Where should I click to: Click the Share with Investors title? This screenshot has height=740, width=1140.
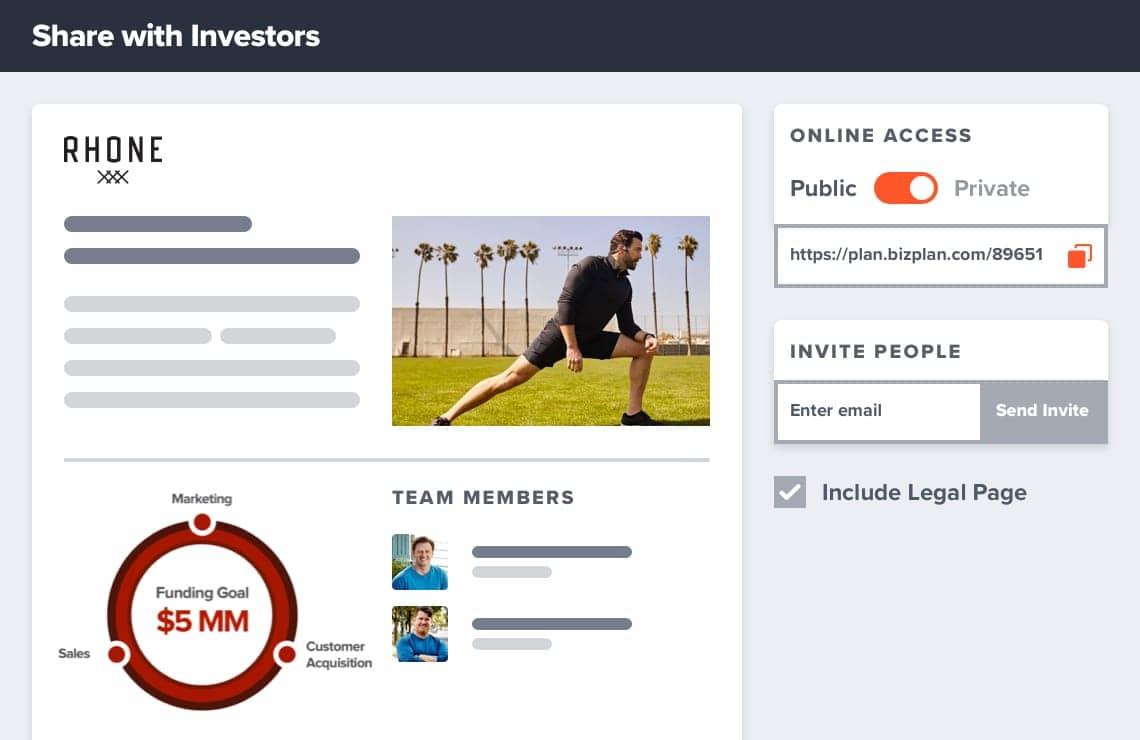tap(176, 36)
